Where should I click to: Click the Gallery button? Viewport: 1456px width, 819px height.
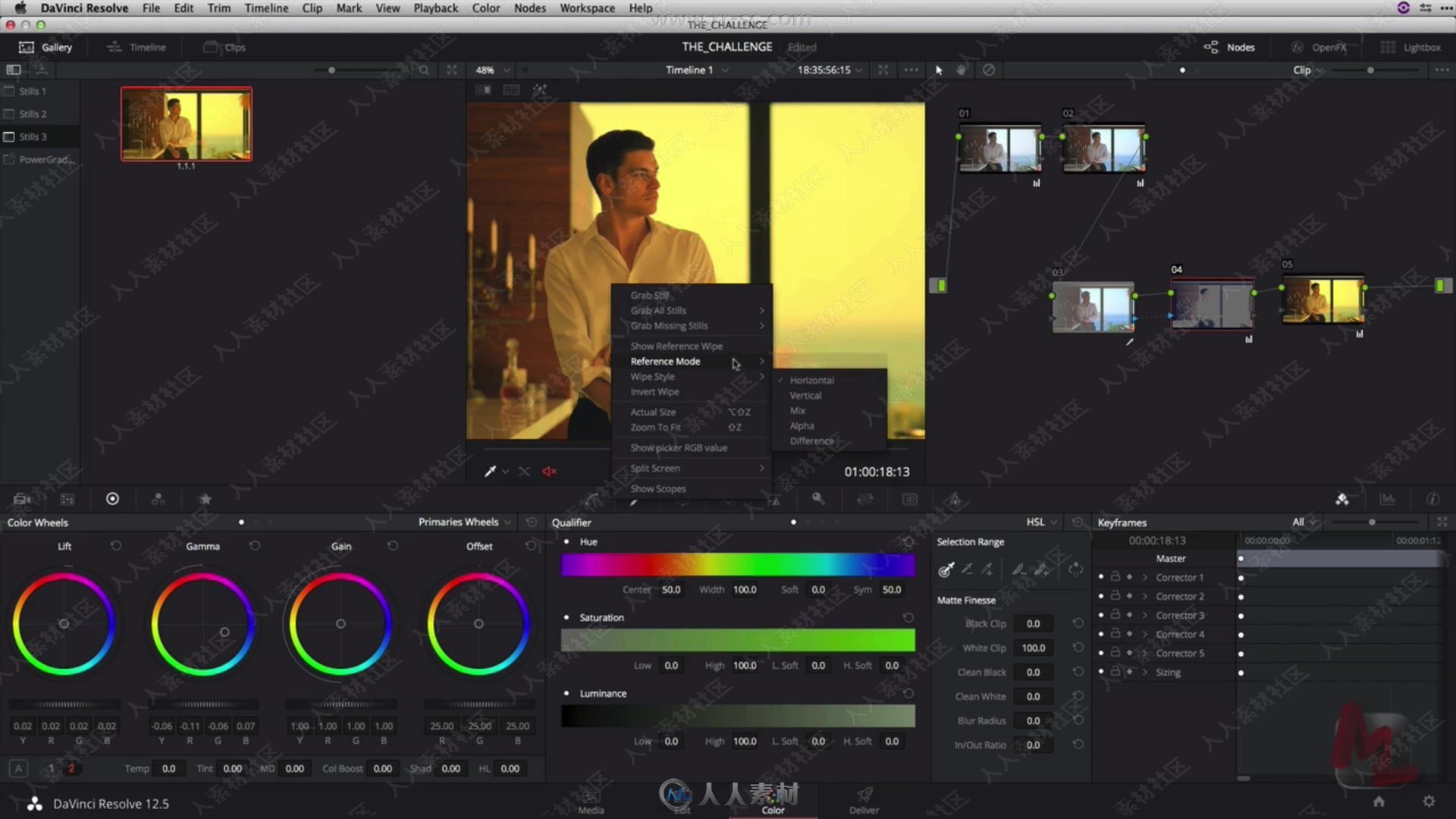(x=45, y=47)
